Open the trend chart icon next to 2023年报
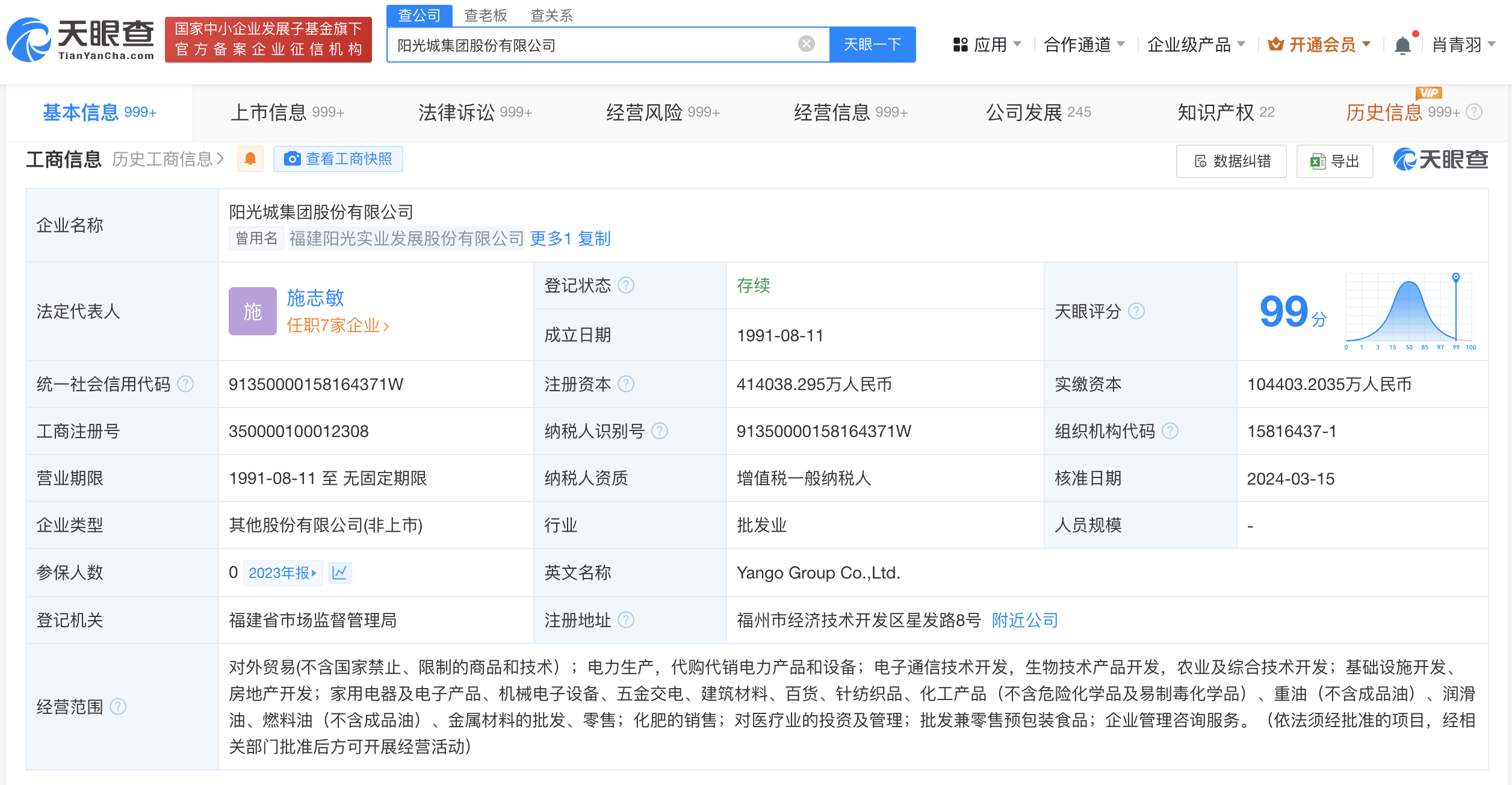This screenshot has height=785, width=1512. tap(340, 572)
